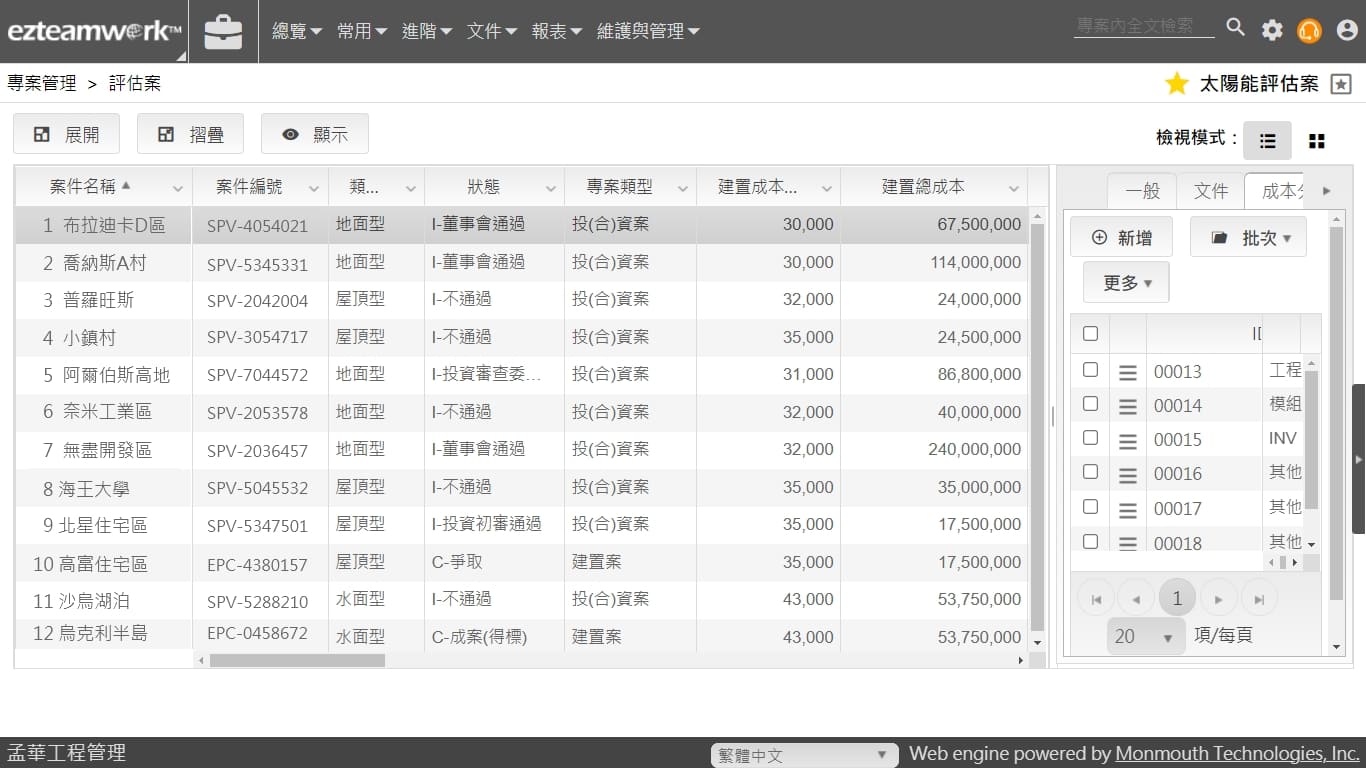The width and height of the screenshot is (1366, 768).
Task: Toggle the select-all checkbox in header
Action: (1090, 334)
